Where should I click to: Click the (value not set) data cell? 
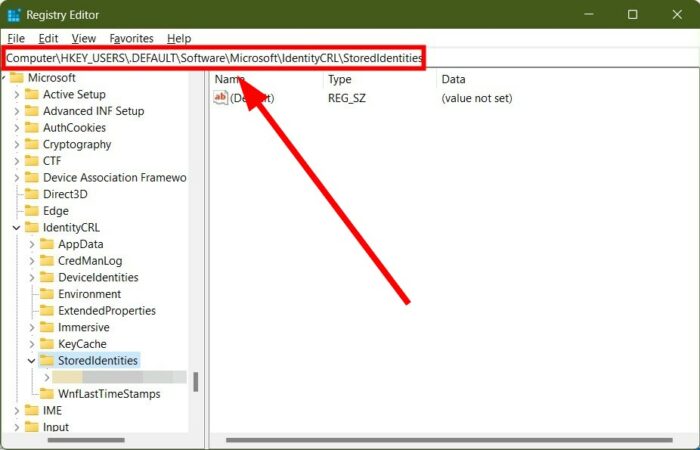[x=476, y=98]
